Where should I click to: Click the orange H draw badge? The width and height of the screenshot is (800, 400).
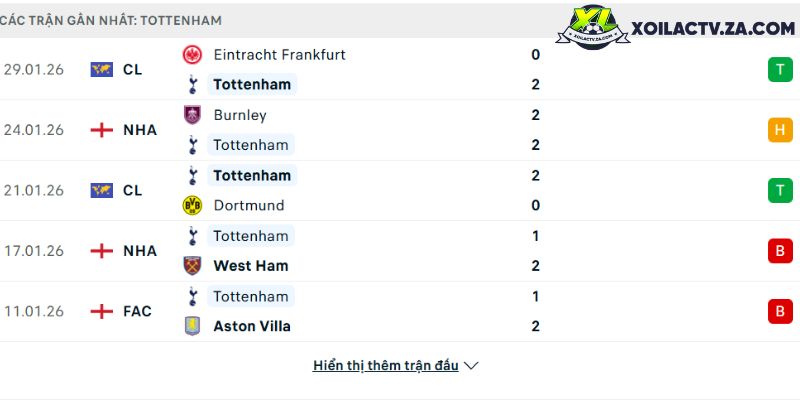[779, 130]
